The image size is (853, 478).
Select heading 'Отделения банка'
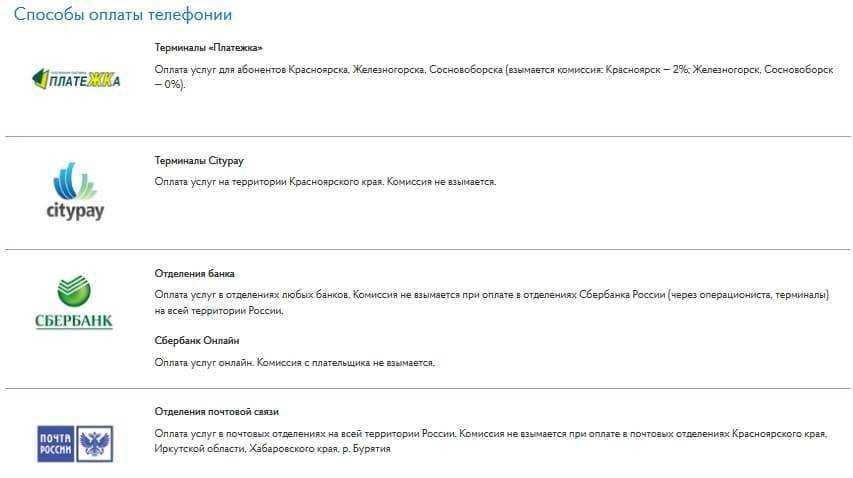coord(194,273)
